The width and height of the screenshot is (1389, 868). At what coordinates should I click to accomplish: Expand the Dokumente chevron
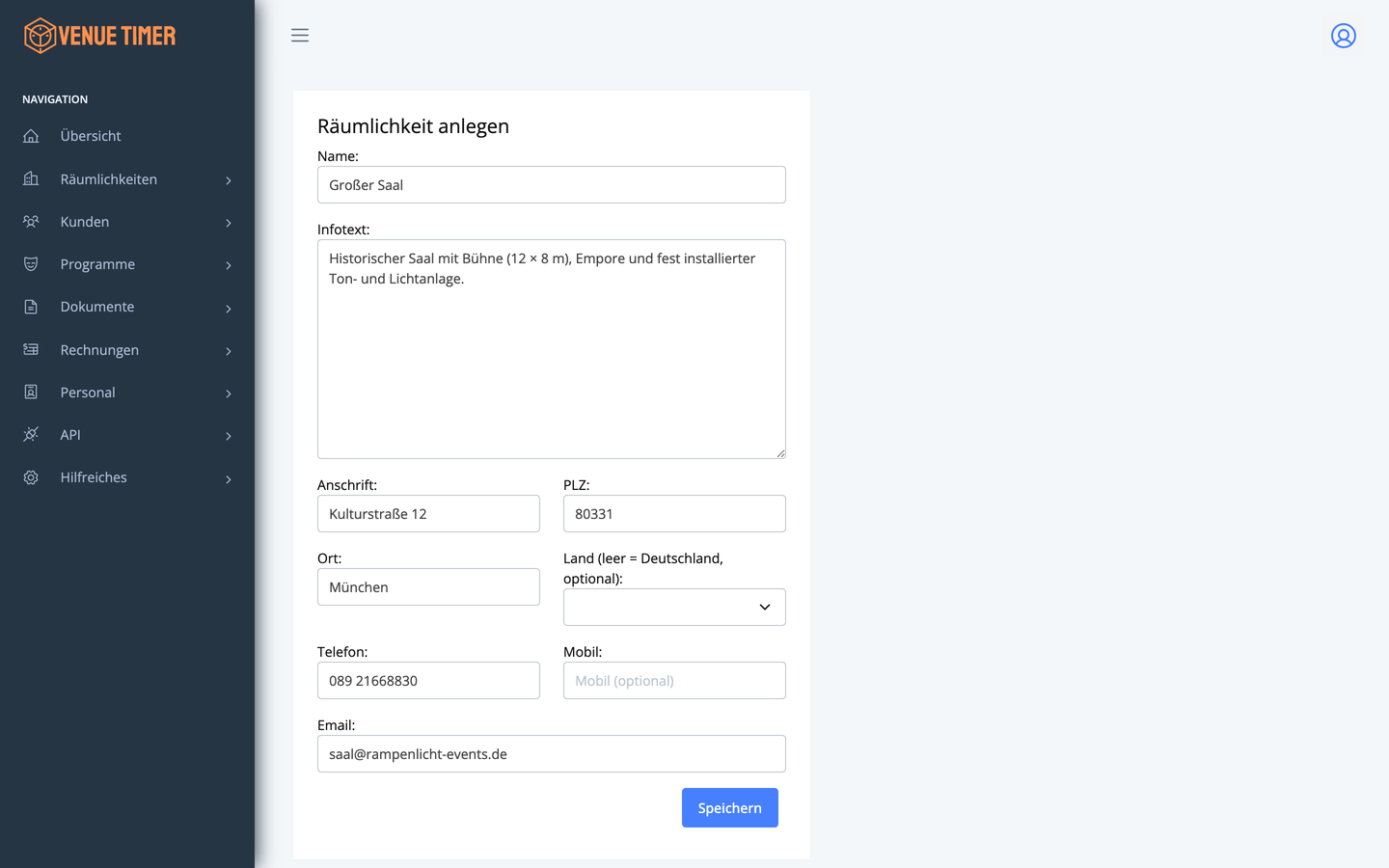pos(229,309)
